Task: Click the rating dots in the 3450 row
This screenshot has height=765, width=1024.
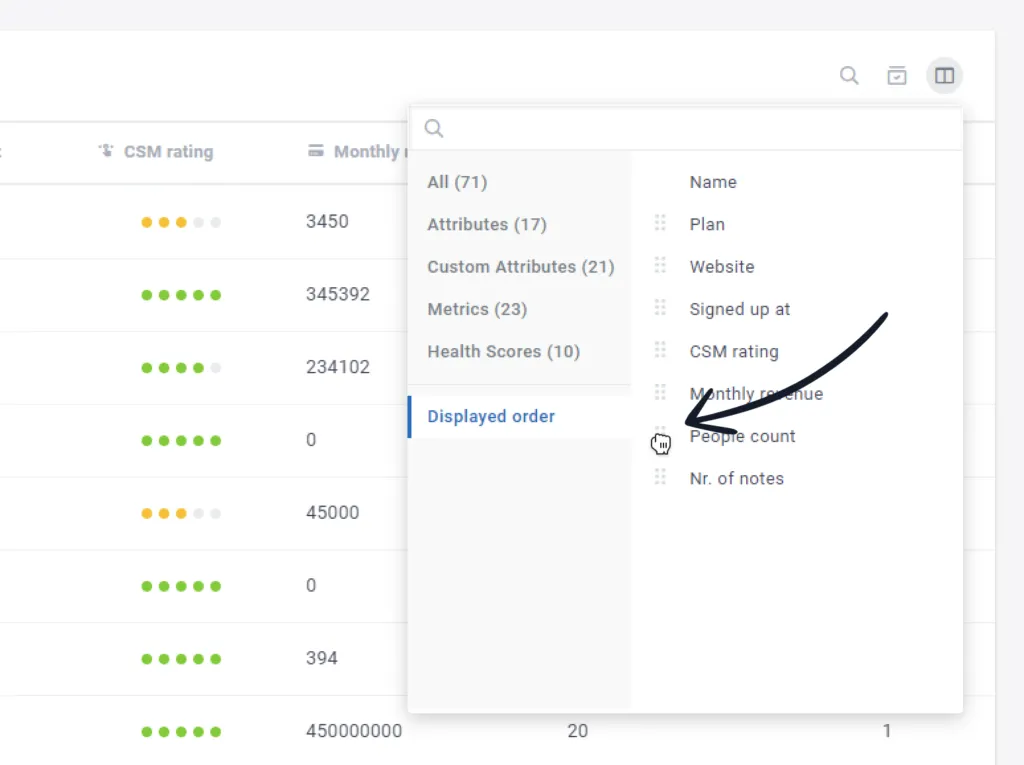Action: [181, 222]
